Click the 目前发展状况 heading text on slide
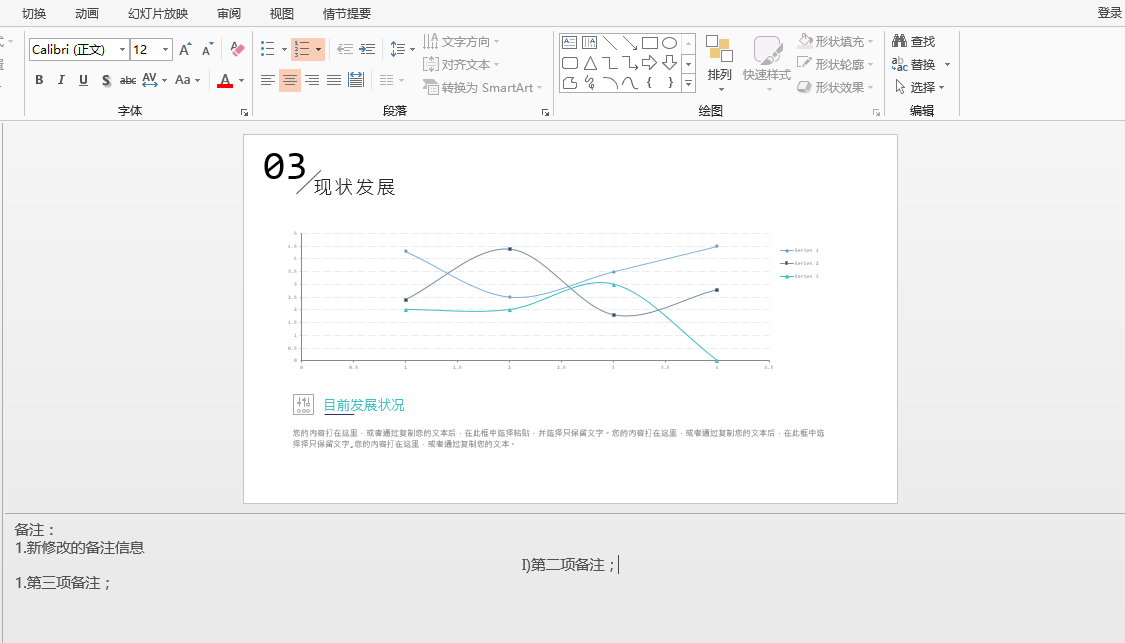Image resolution: width=1125 pixels, height=643 pixels. pos(364,405)
